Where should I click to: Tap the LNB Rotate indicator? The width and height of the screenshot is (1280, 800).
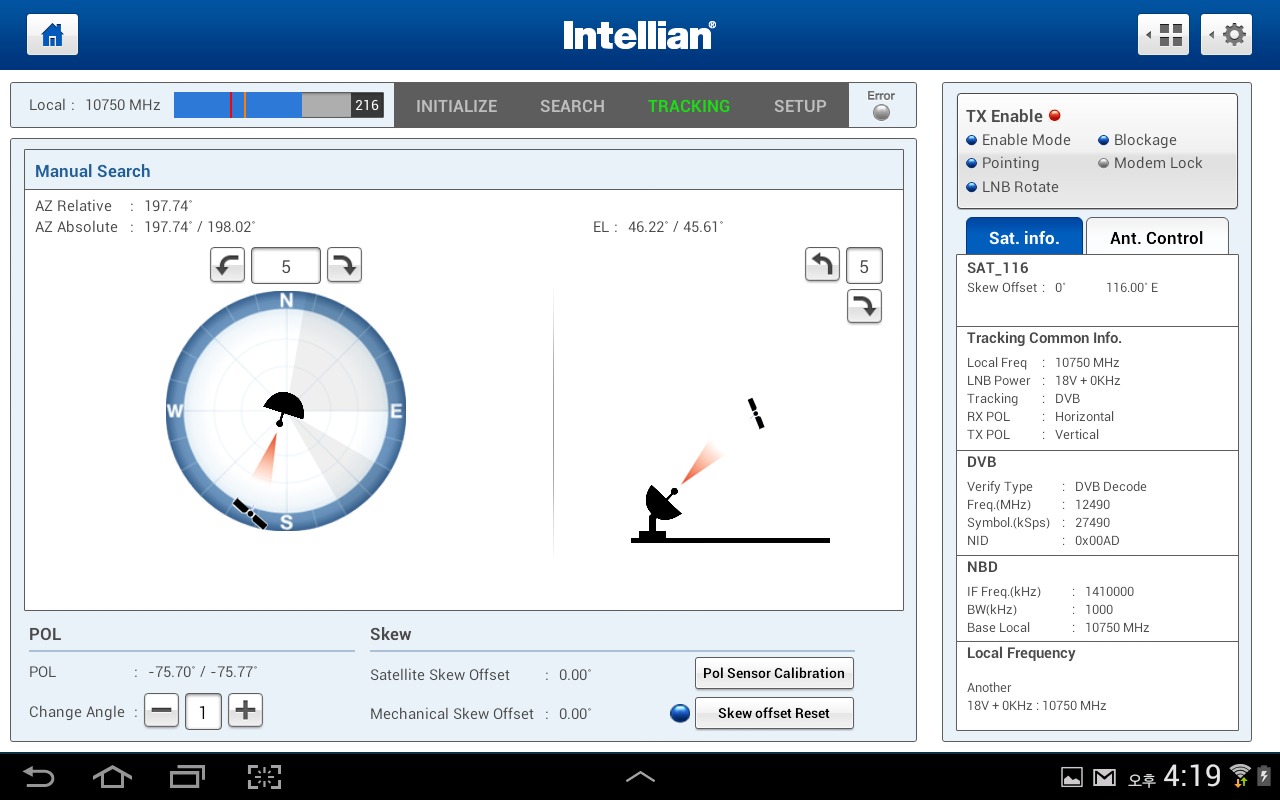(x=972, y=188)
